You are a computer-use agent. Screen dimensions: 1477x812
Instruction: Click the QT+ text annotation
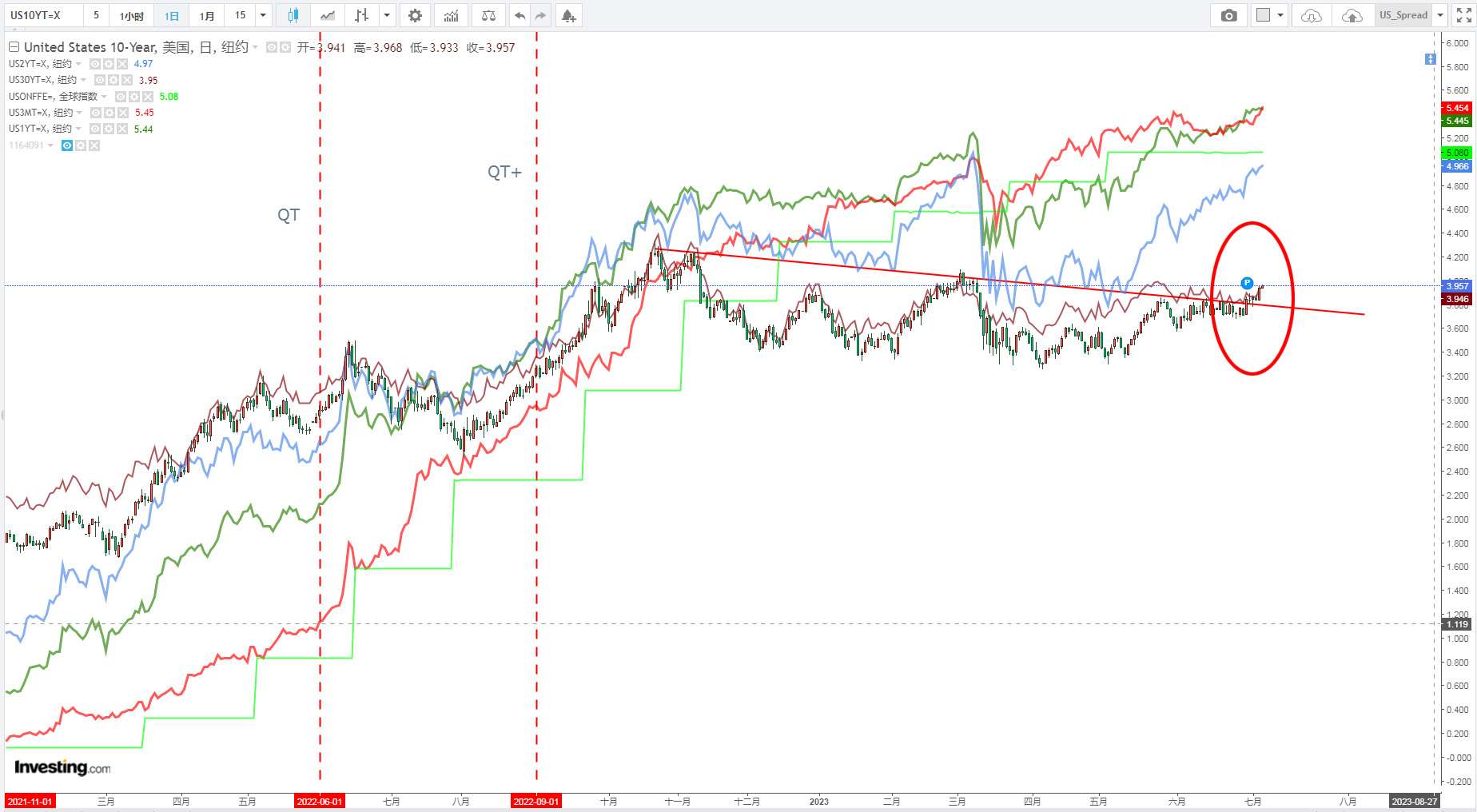click(x=504, y=172)
